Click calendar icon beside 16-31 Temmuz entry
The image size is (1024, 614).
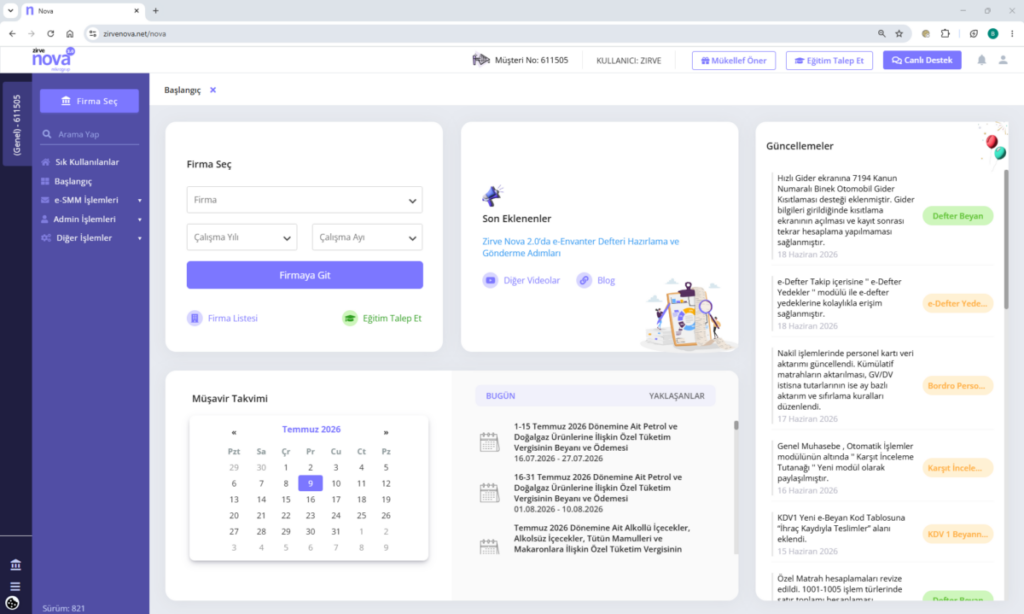pyautogui.click(x=489, y=493)
